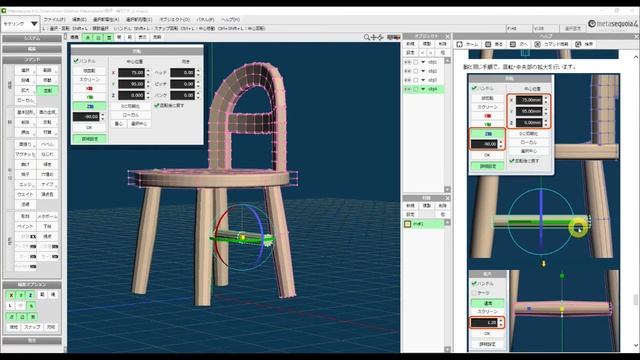
Task: Toggle Z axis edit option
Action: tap(31, 295)
